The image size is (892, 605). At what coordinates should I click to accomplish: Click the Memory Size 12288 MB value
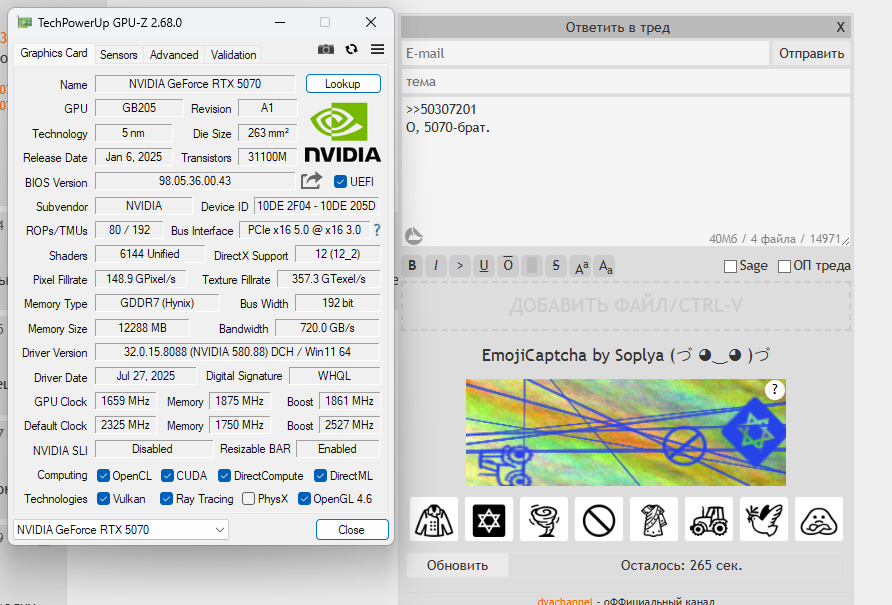pyautogui.click(x=142, y=328)
